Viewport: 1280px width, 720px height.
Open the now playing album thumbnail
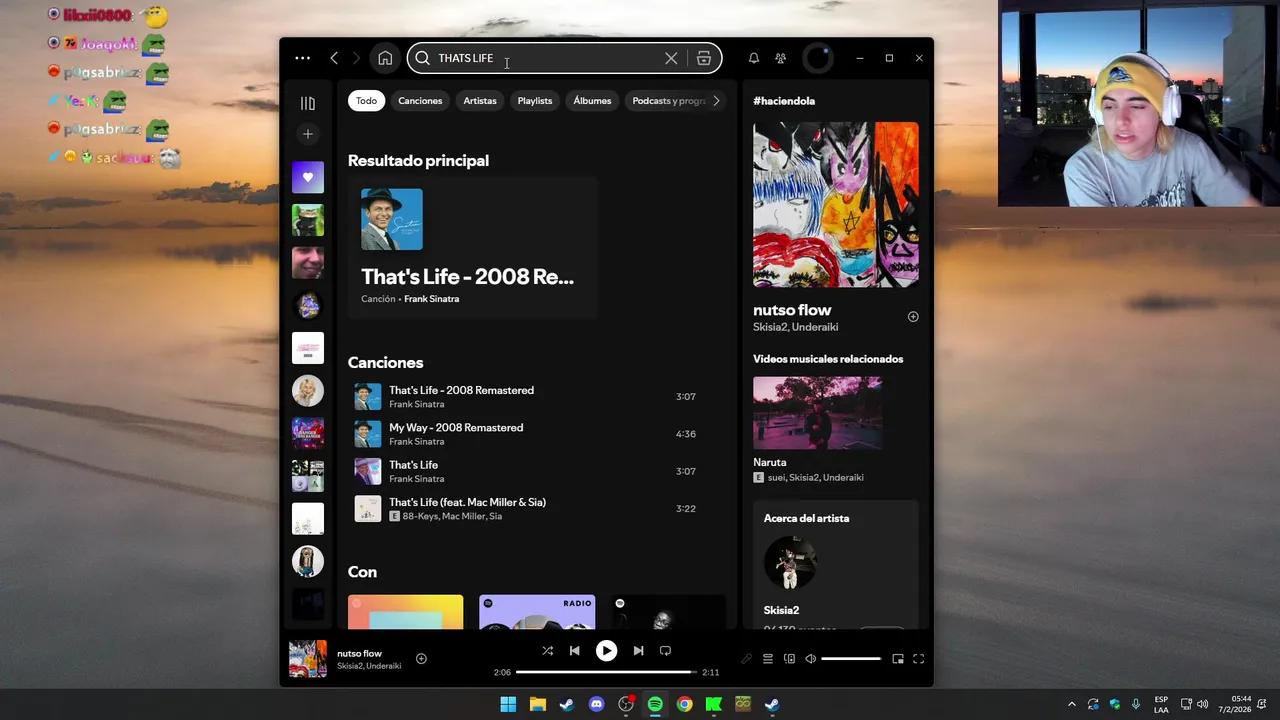tap(308, 659)
